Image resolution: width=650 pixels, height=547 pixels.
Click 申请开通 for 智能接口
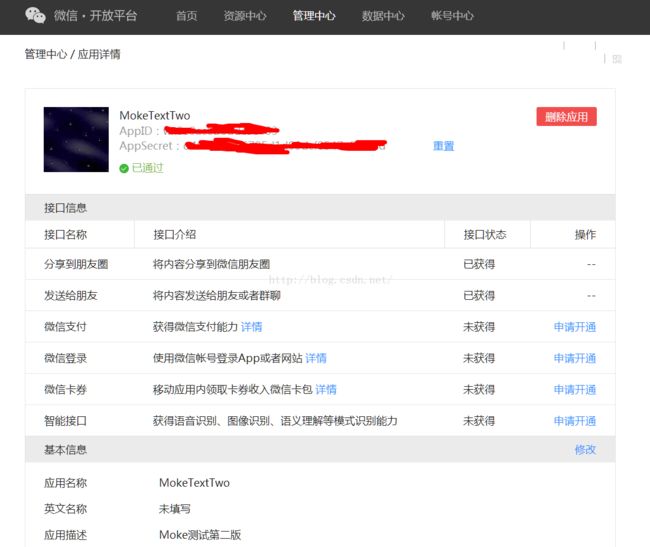575,421
